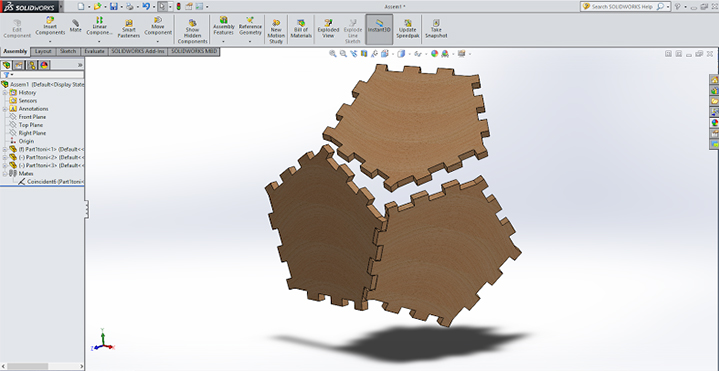Save the assembly with the disk icon
The height and width of the screenshot is (371, 719).
pos(114,6)
